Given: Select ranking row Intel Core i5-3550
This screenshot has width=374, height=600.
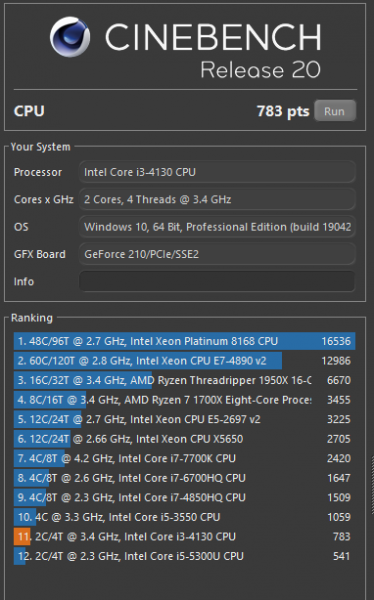Looking at the screenshot, I should [x=185, y=517].
